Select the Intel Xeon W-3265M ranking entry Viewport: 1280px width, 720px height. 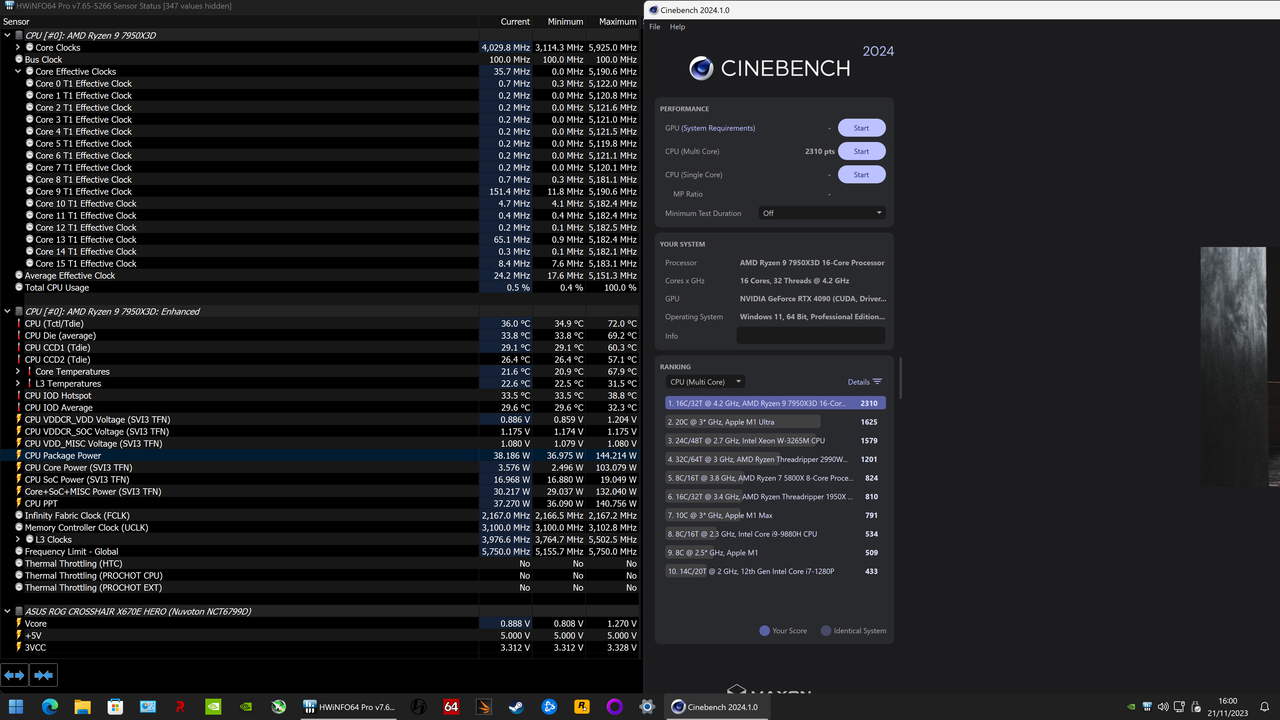775,440
